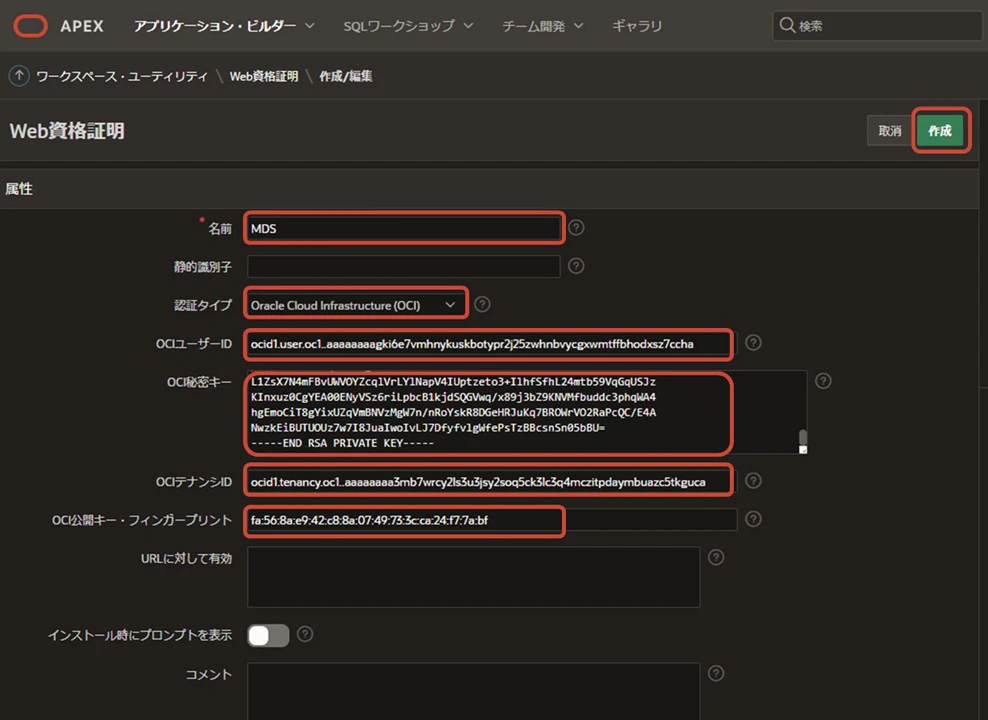The width and height of the screenshot is (988, 720).
Task: Toggle the インストール時にプロンプトを表示 switch
Action: click(268, 636)
